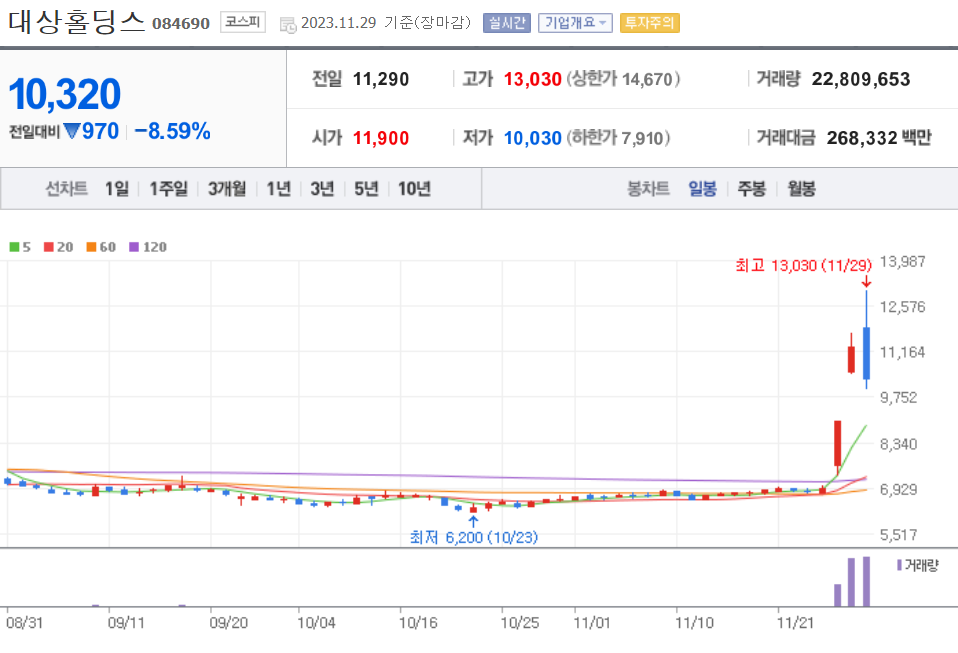Click the change rate −8.59%

point(172,131)
